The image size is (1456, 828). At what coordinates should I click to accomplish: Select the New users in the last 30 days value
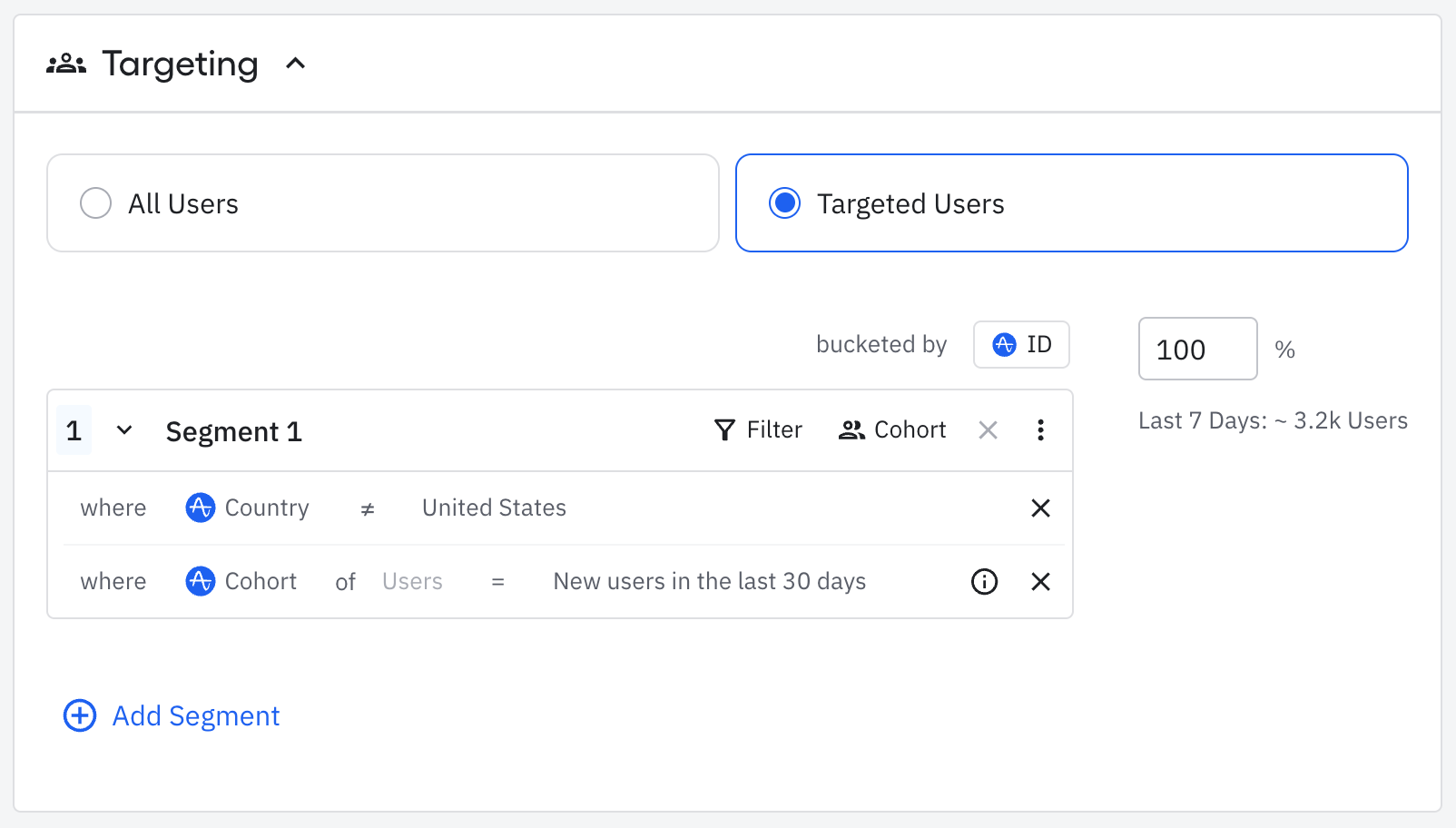(708, 581)
